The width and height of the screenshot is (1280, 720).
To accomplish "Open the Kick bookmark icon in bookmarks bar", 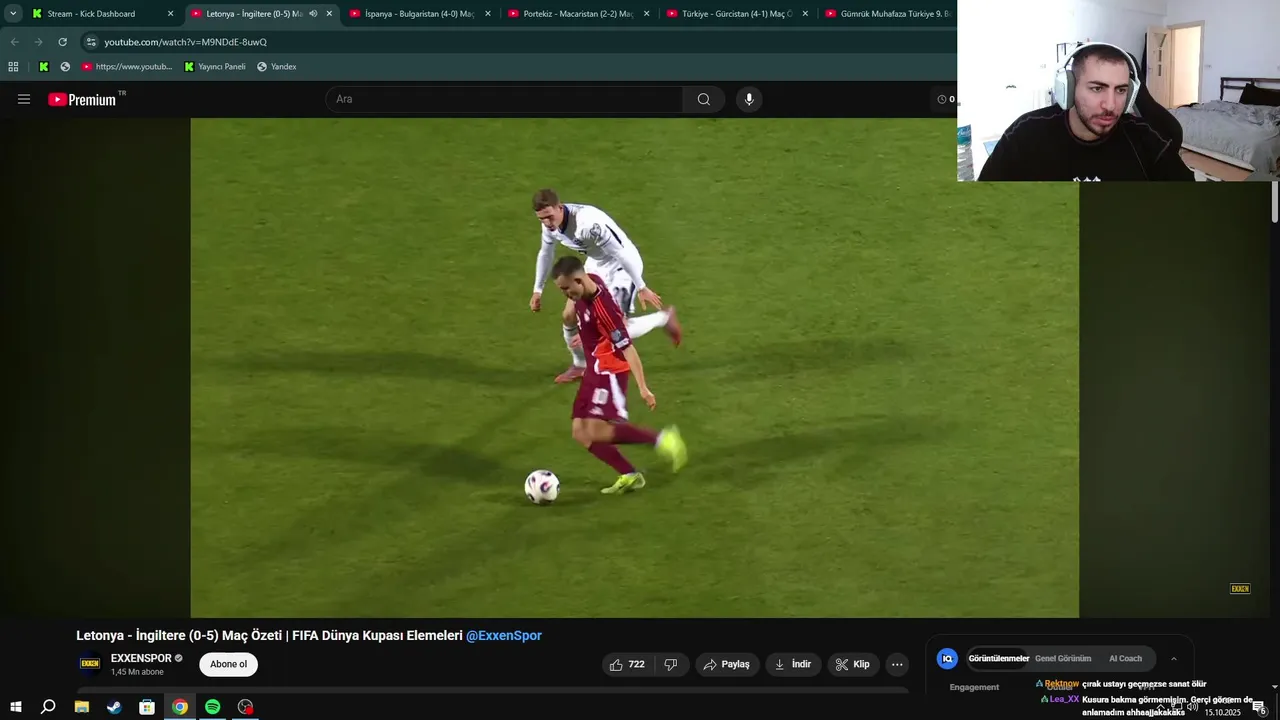I will tap(44, 67).
